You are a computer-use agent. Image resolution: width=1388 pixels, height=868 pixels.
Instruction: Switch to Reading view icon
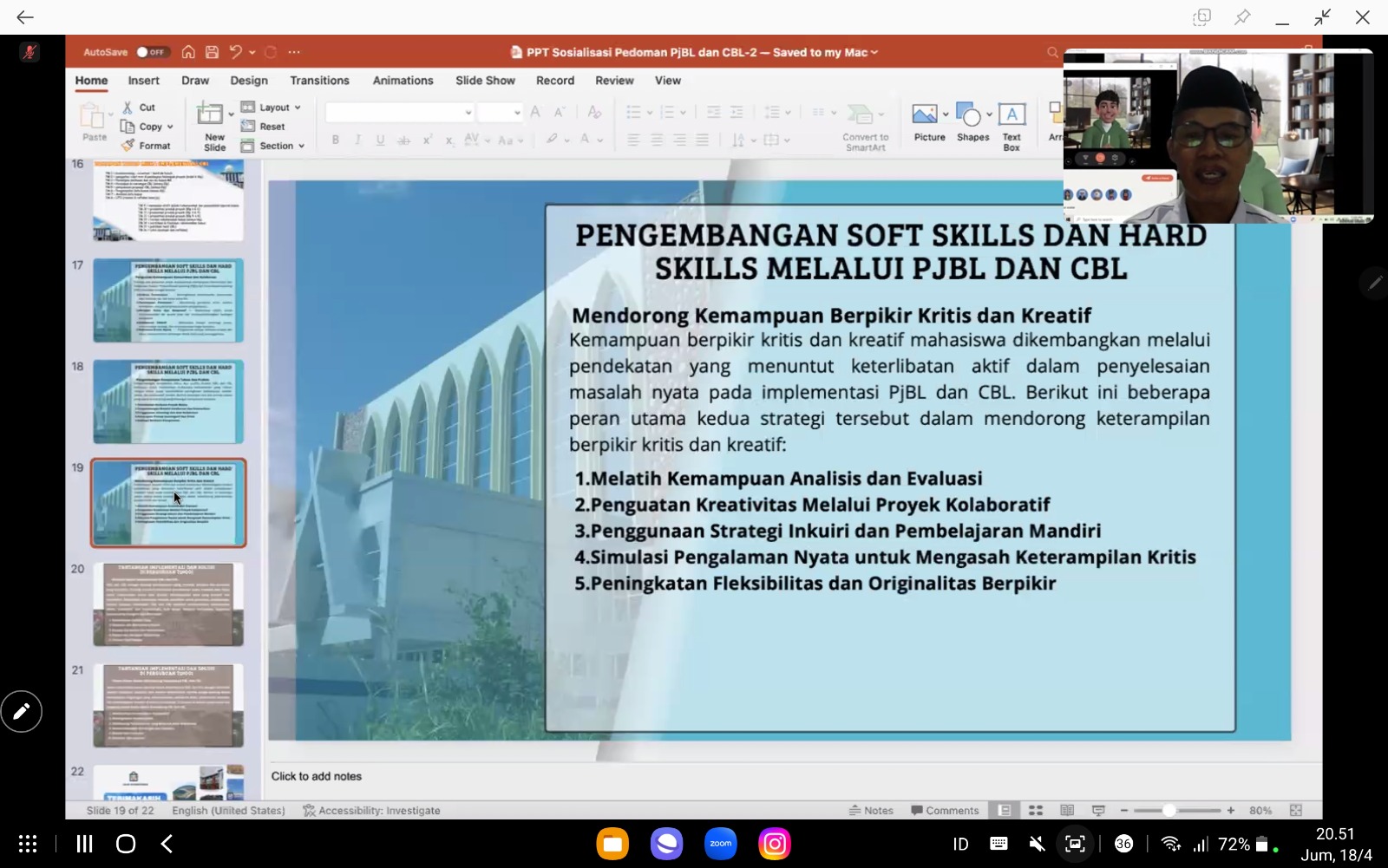point(1067,810)
